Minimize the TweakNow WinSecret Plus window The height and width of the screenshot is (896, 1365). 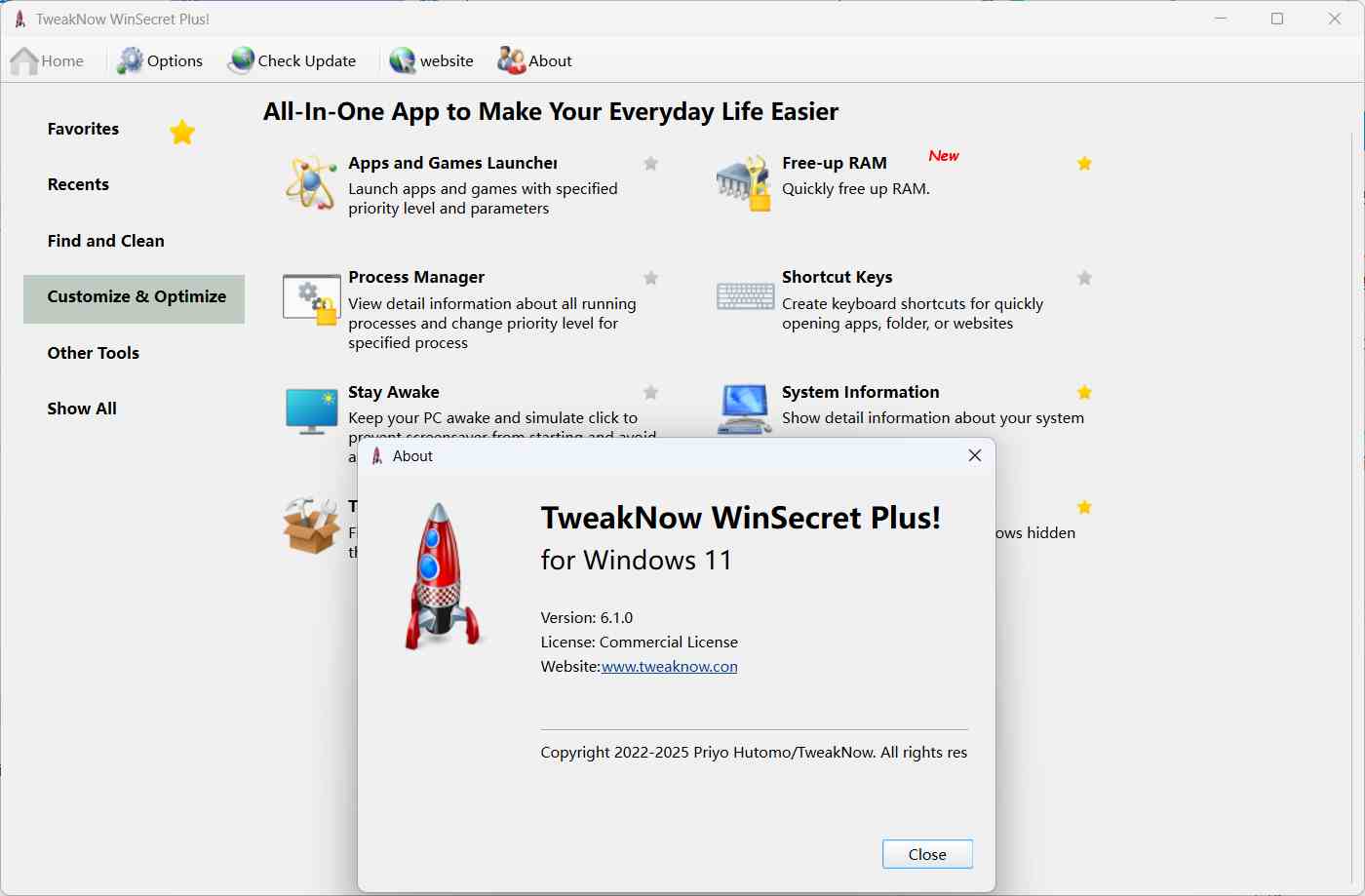1221,19
